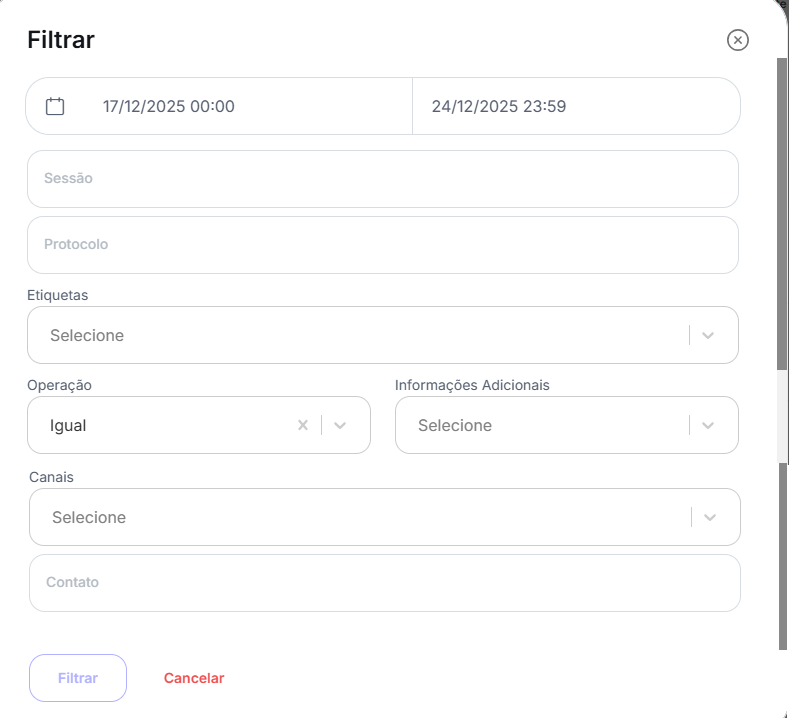Expand Informações Adicionais dropdown chevron
The image size is (791, 718).
pos(708,425)
